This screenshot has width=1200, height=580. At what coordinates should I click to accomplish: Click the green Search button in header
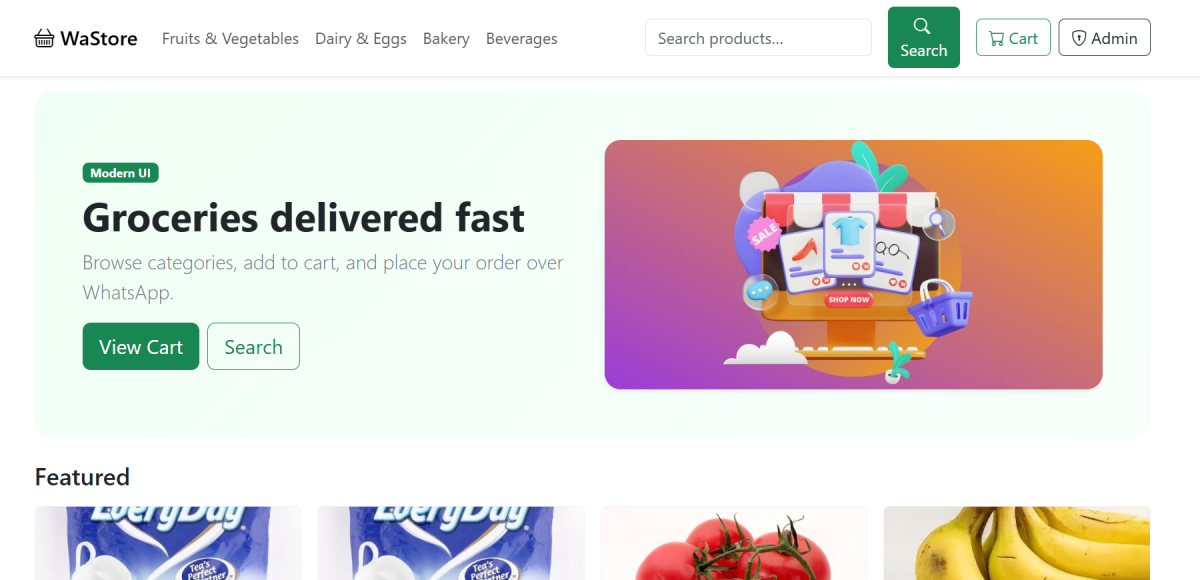[924, 38]
